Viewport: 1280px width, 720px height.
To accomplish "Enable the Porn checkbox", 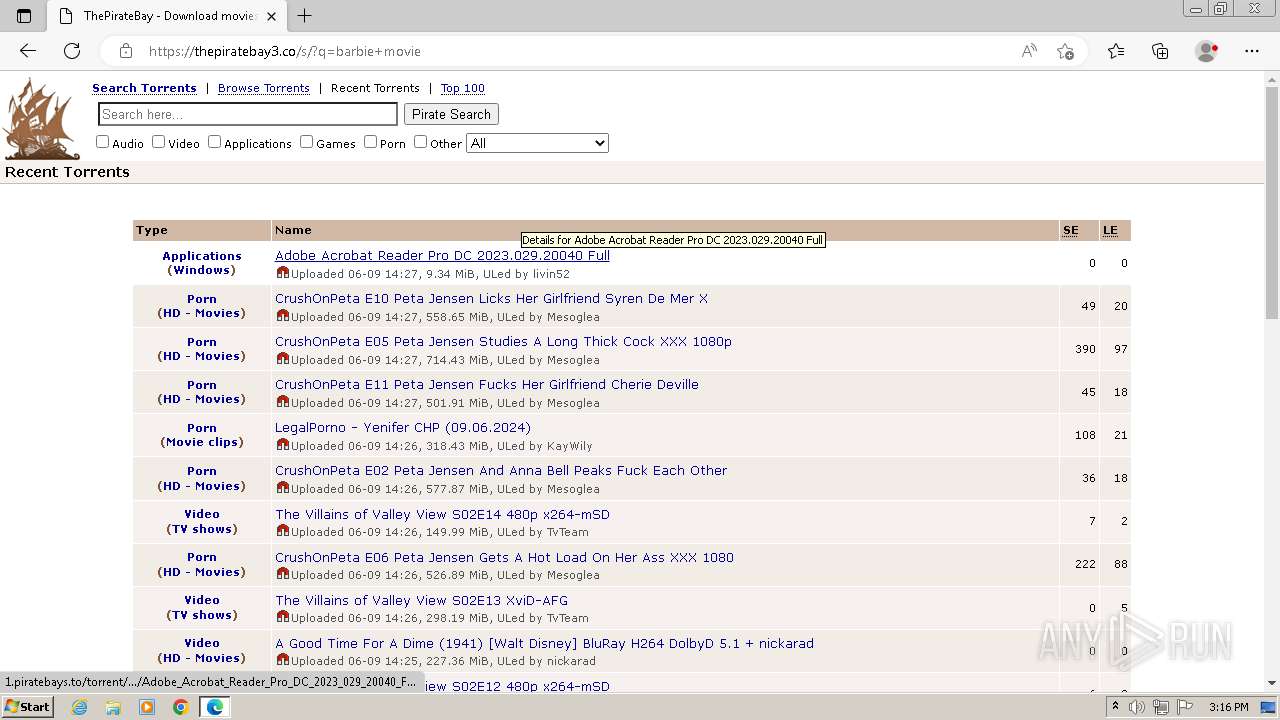I will (370, 142).
